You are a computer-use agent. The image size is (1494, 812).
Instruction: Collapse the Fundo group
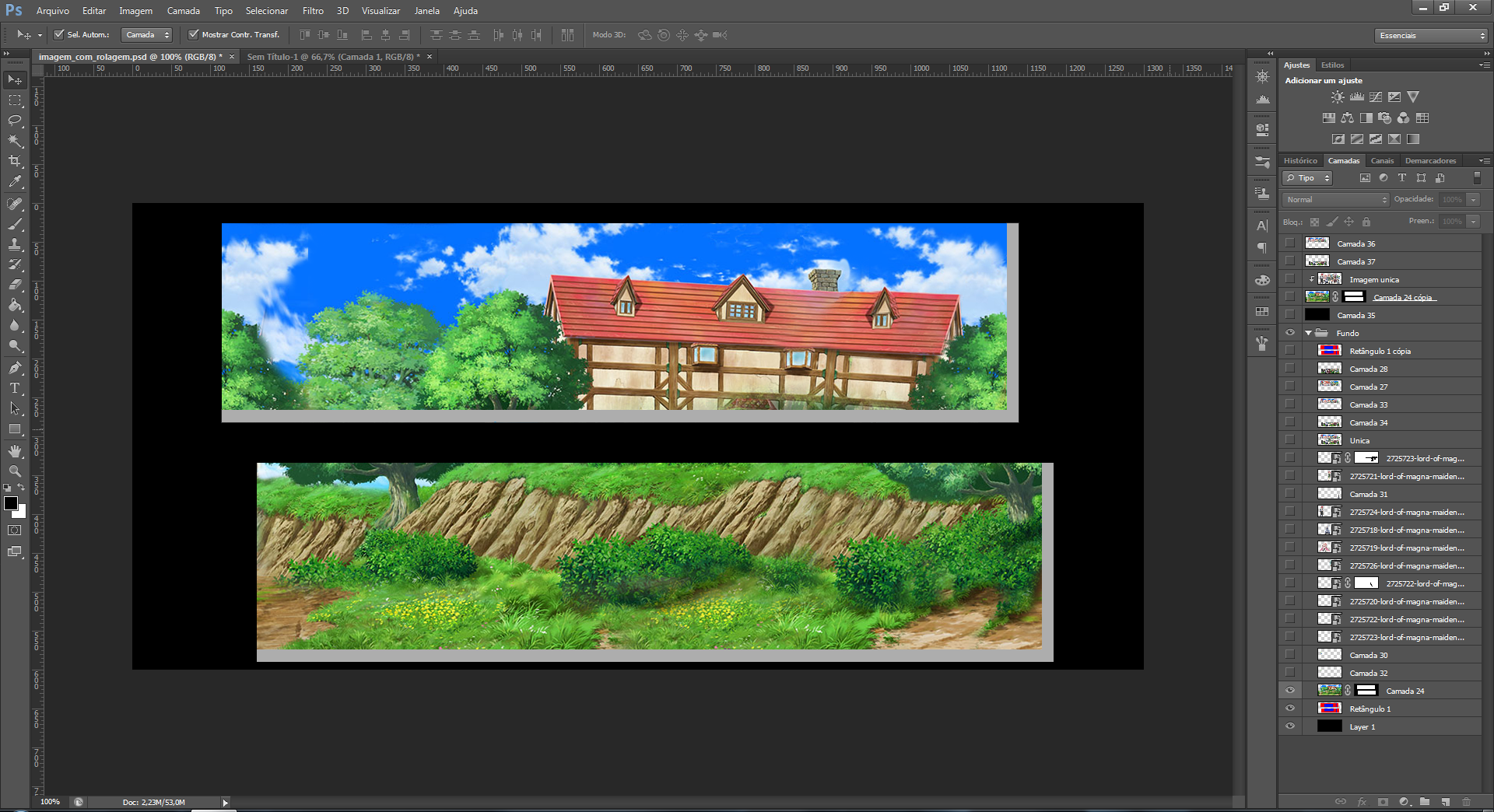1309,333
